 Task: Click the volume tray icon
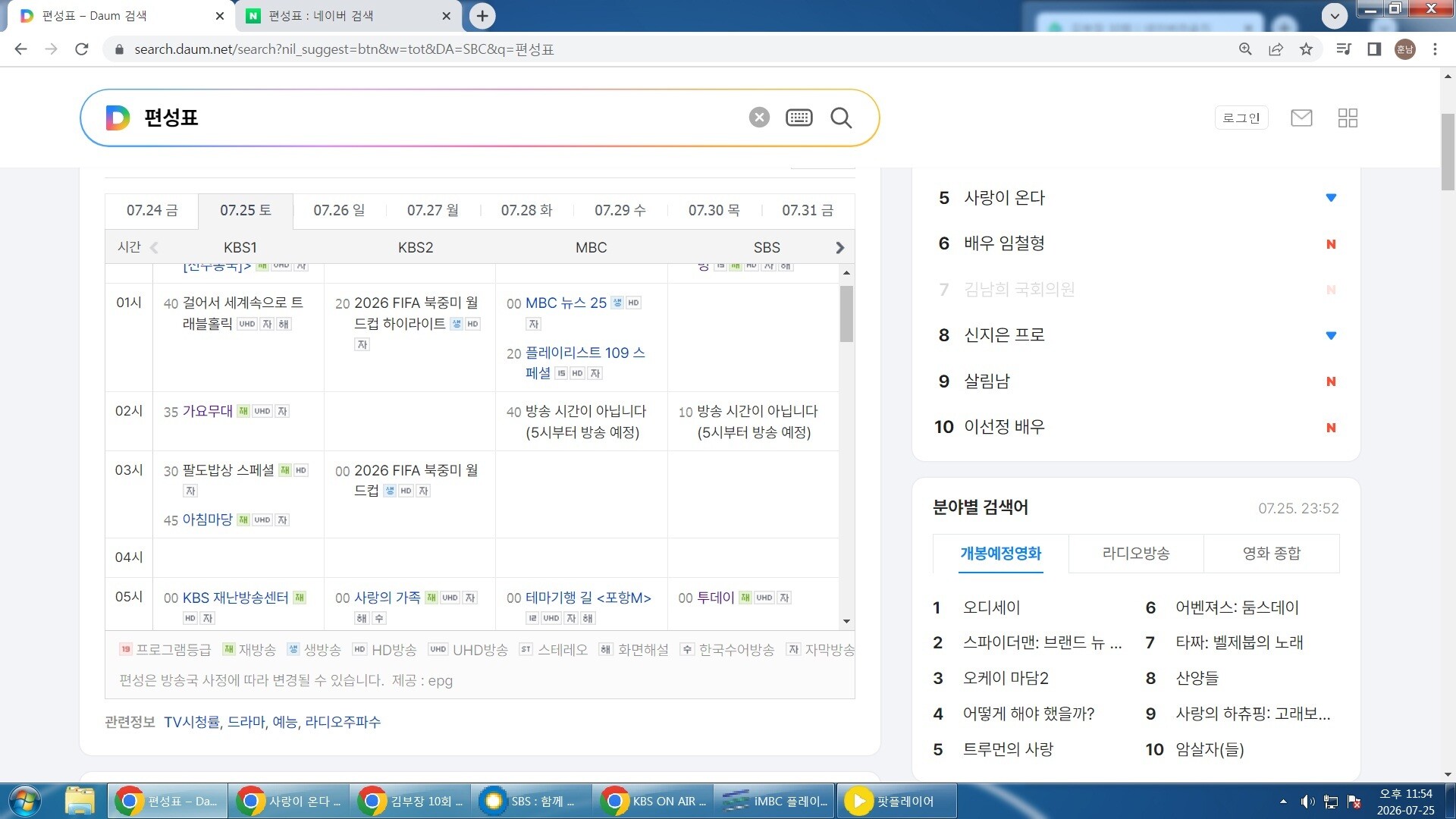tap(1307, 802)
